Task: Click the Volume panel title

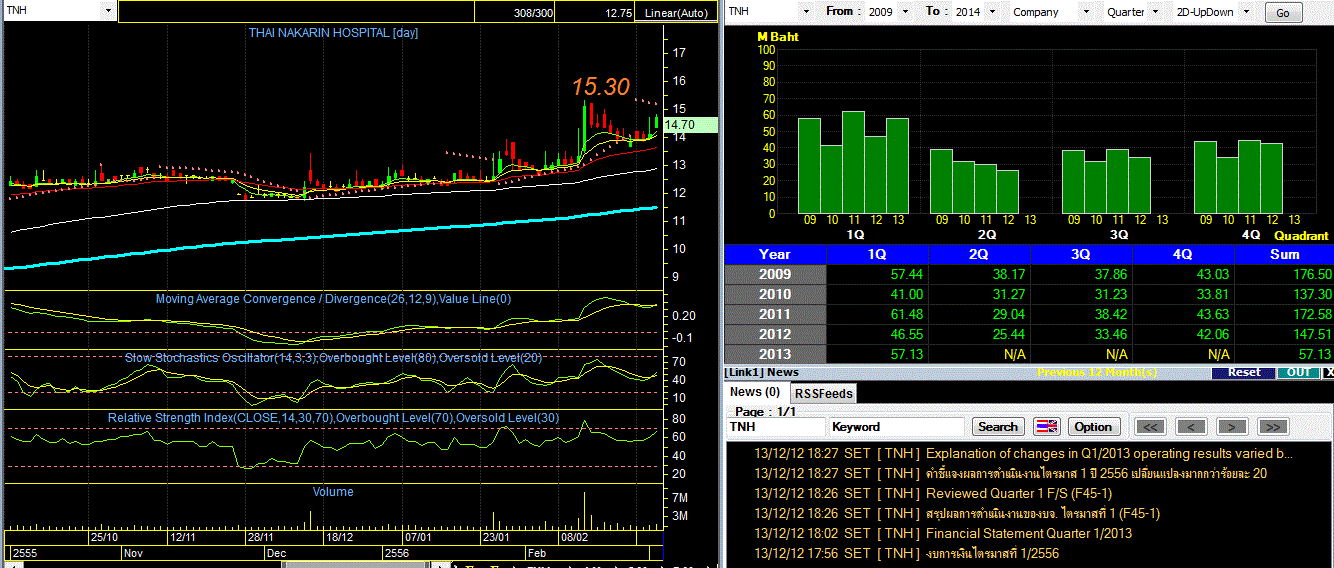Action: click(332, 492)
